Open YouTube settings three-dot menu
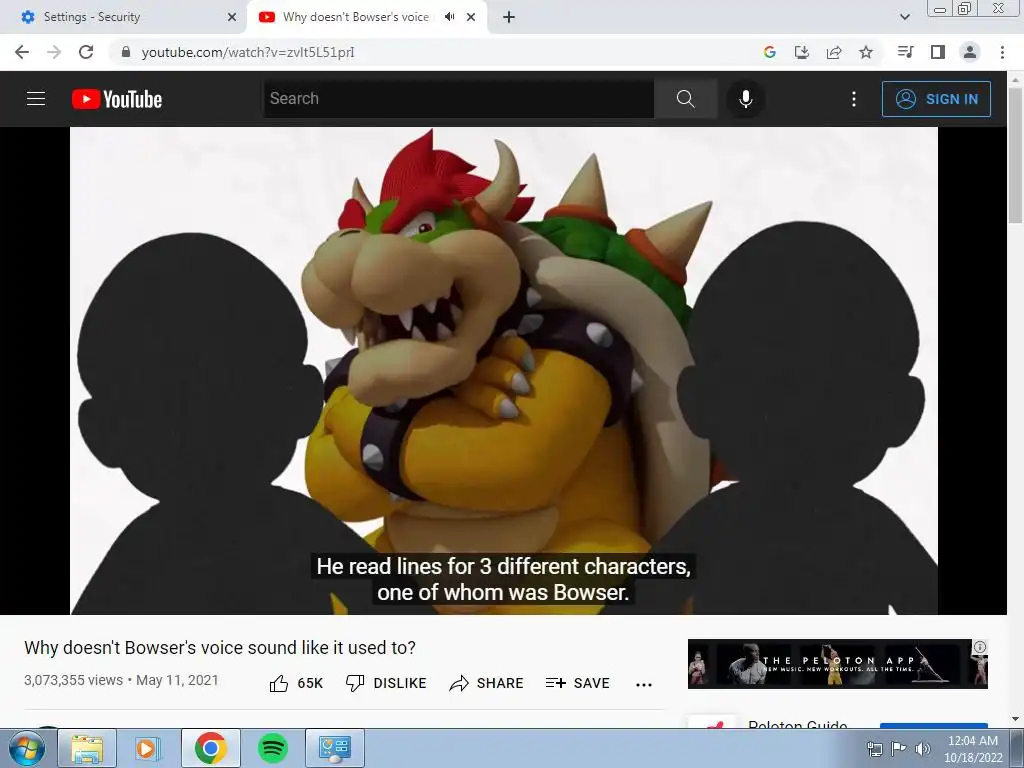 click(854, 99)
